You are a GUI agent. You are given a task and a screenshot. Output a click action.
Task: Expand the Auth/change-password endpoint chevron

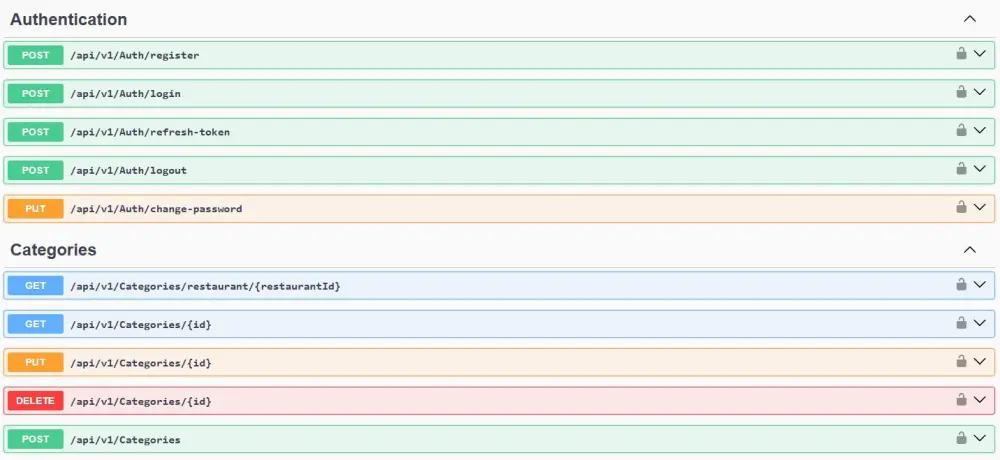pos(980,207)
